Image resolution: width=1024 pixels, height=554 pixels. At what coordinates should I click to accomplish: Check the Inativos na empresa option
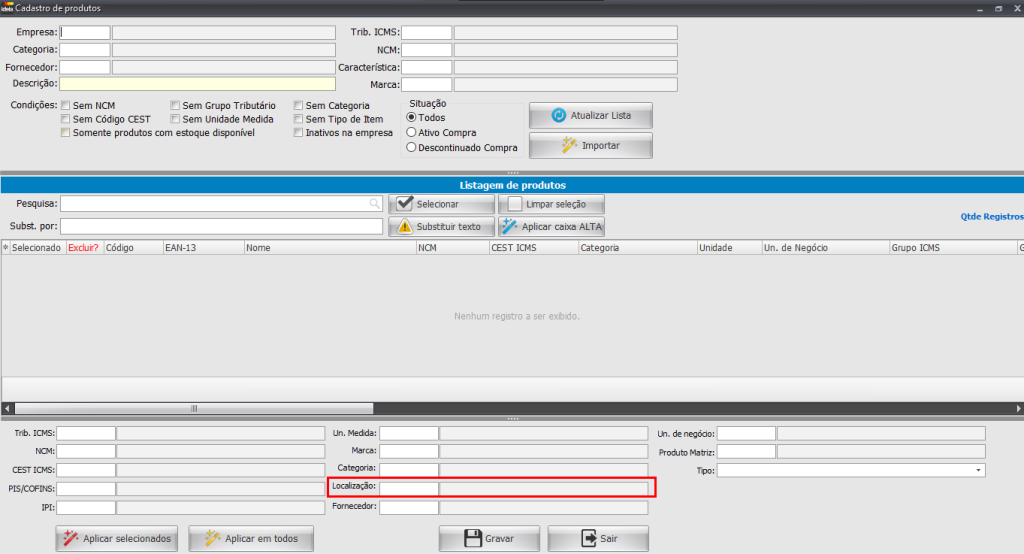(299, 133)
